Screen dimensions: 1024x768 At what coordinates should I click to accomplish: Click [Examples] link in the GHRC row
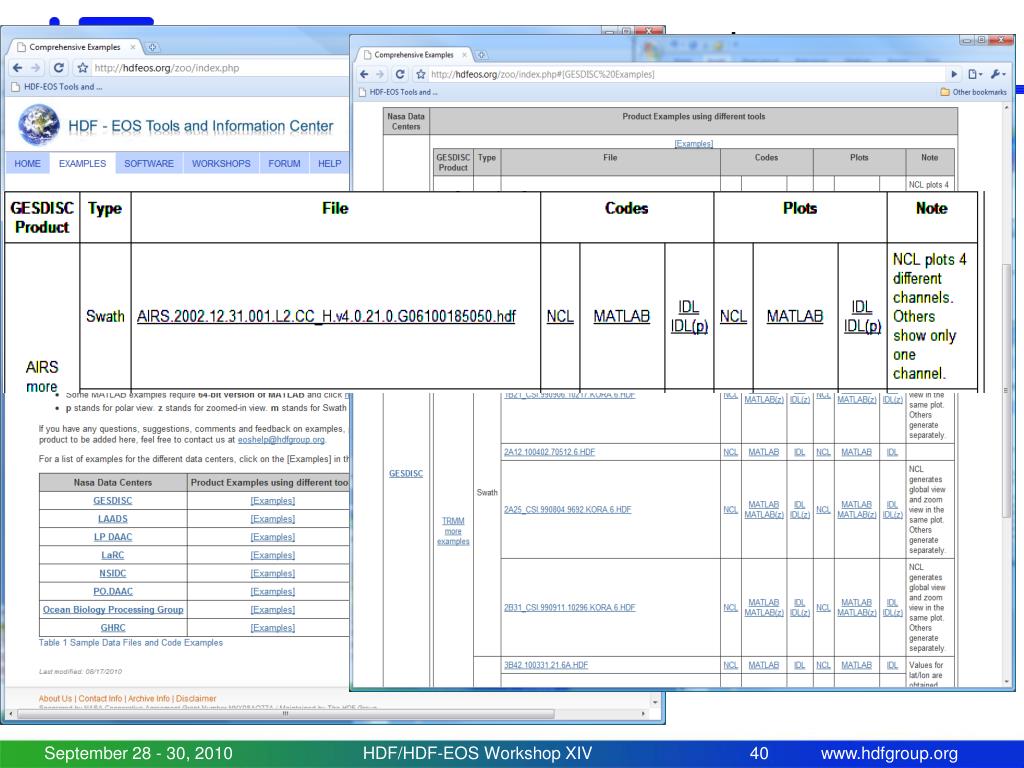272,628
